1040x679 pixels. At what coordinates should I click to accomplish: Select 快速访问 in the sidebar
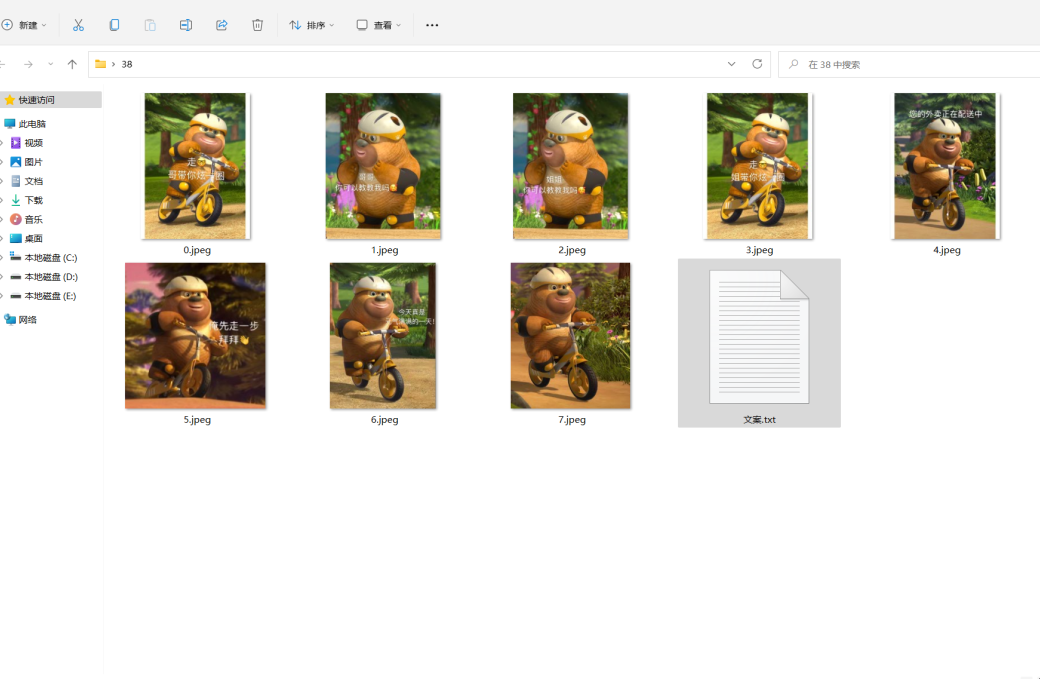tap(51, 99)
